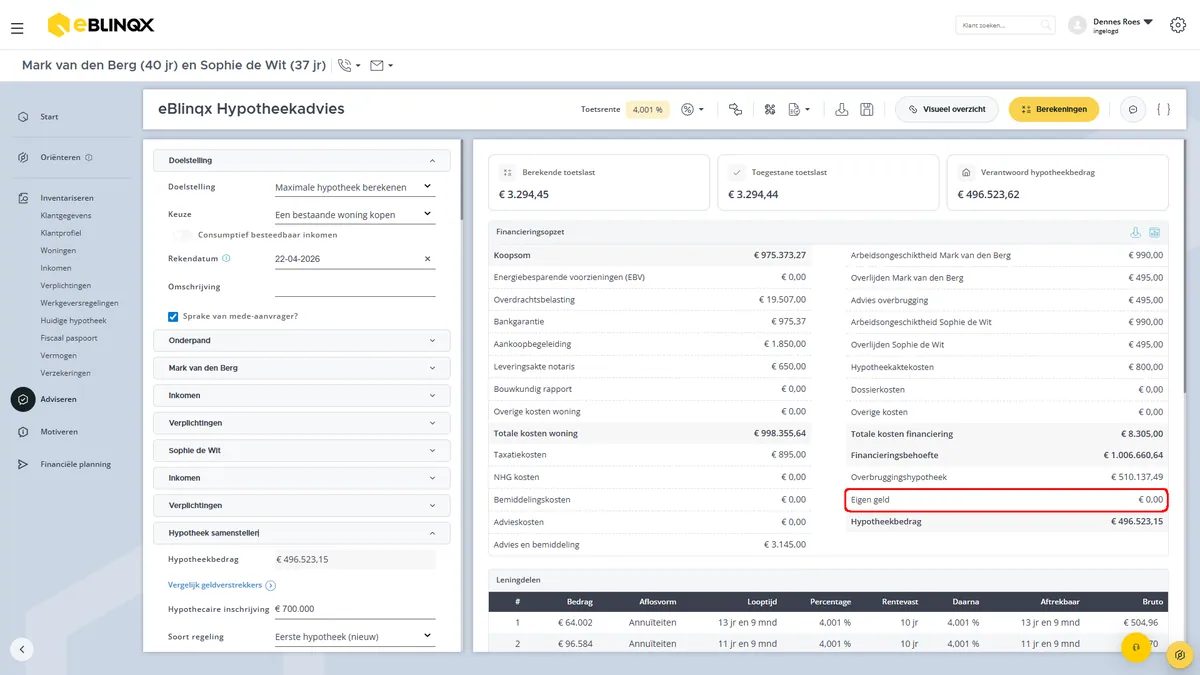Click the chart icon in Financieringsopzet header
Screen dimensions: 1200x675
coord(1155,232)
